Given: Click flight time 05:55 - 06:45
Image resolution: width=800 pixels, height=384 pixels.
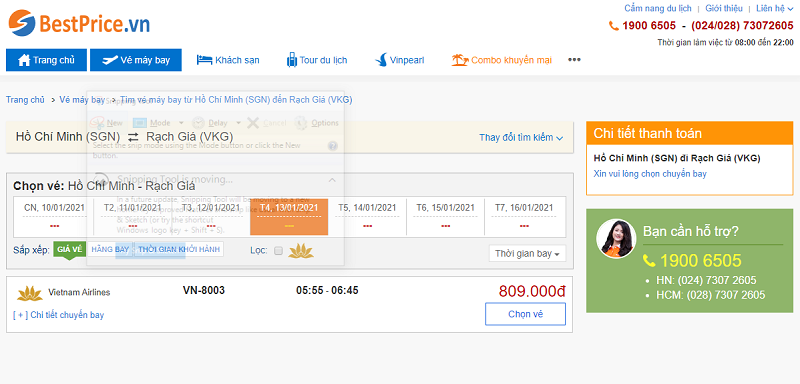Looking at the screenshot, I should pos(327,291).
